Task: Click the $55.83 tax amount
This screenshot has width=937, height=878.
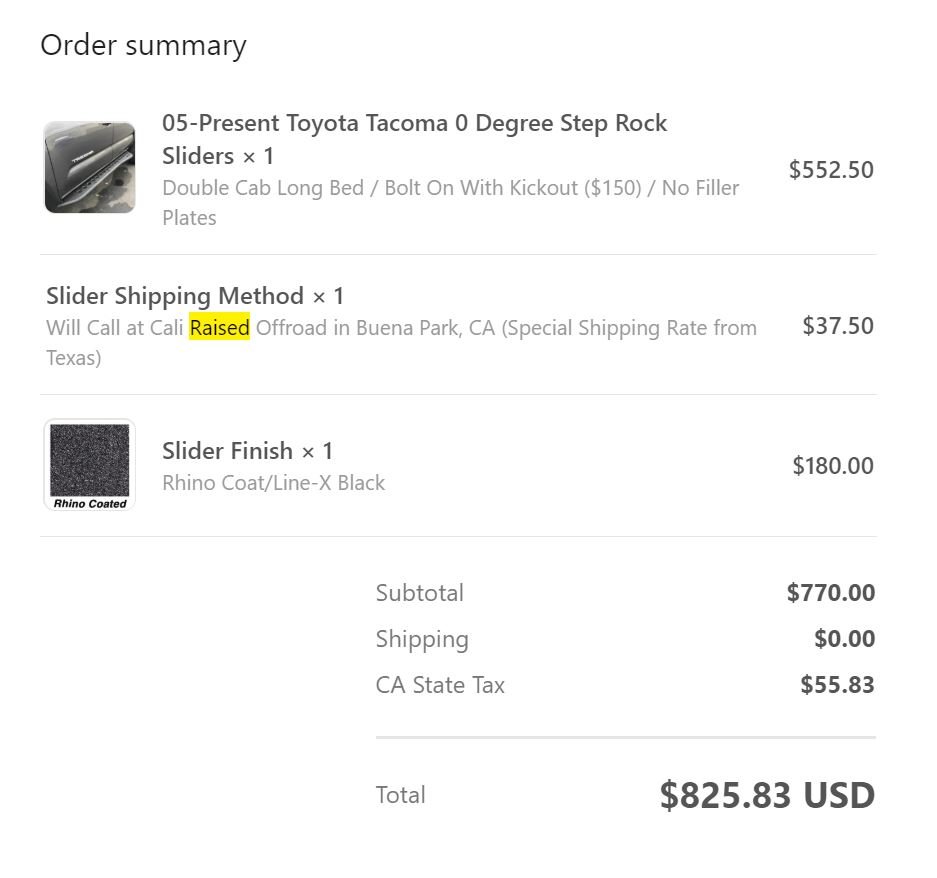Action: [838, 684]
